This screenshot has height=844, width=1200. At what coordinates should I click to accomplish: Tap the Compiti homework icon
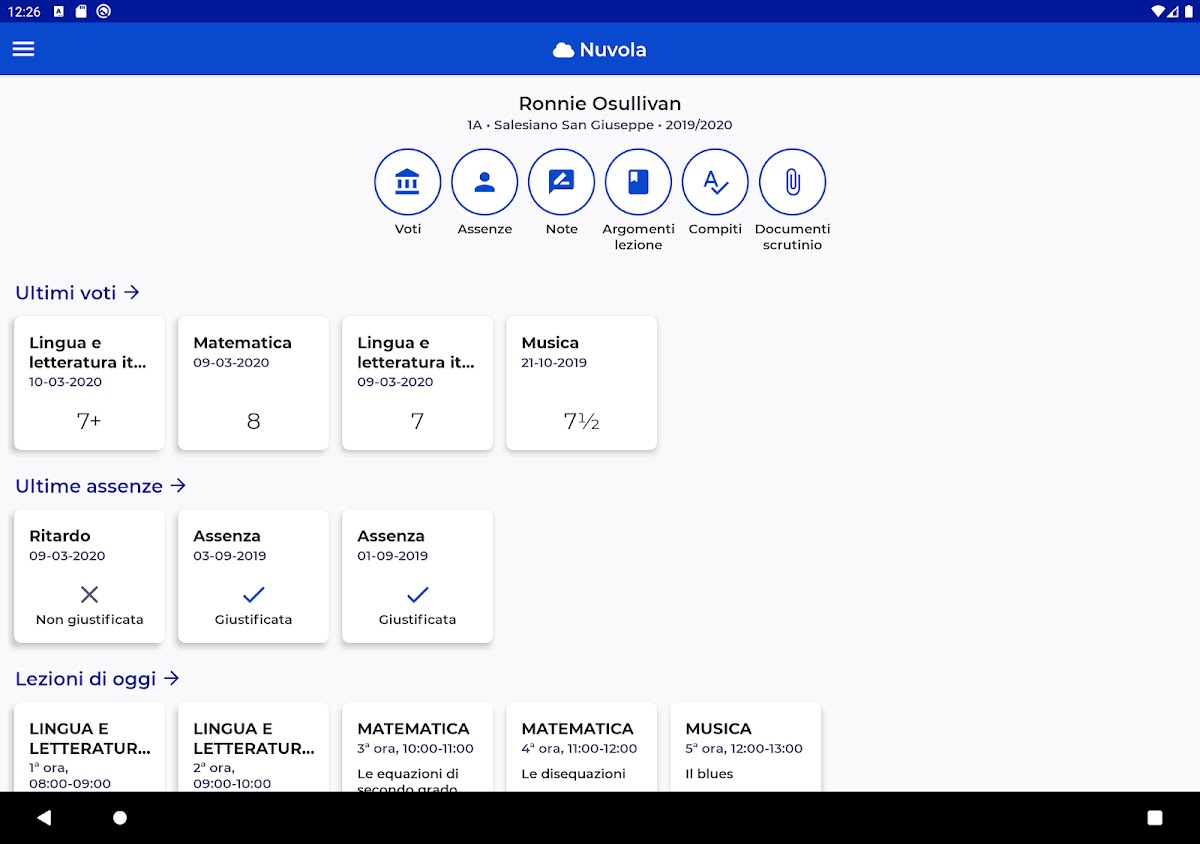point(715,182)
